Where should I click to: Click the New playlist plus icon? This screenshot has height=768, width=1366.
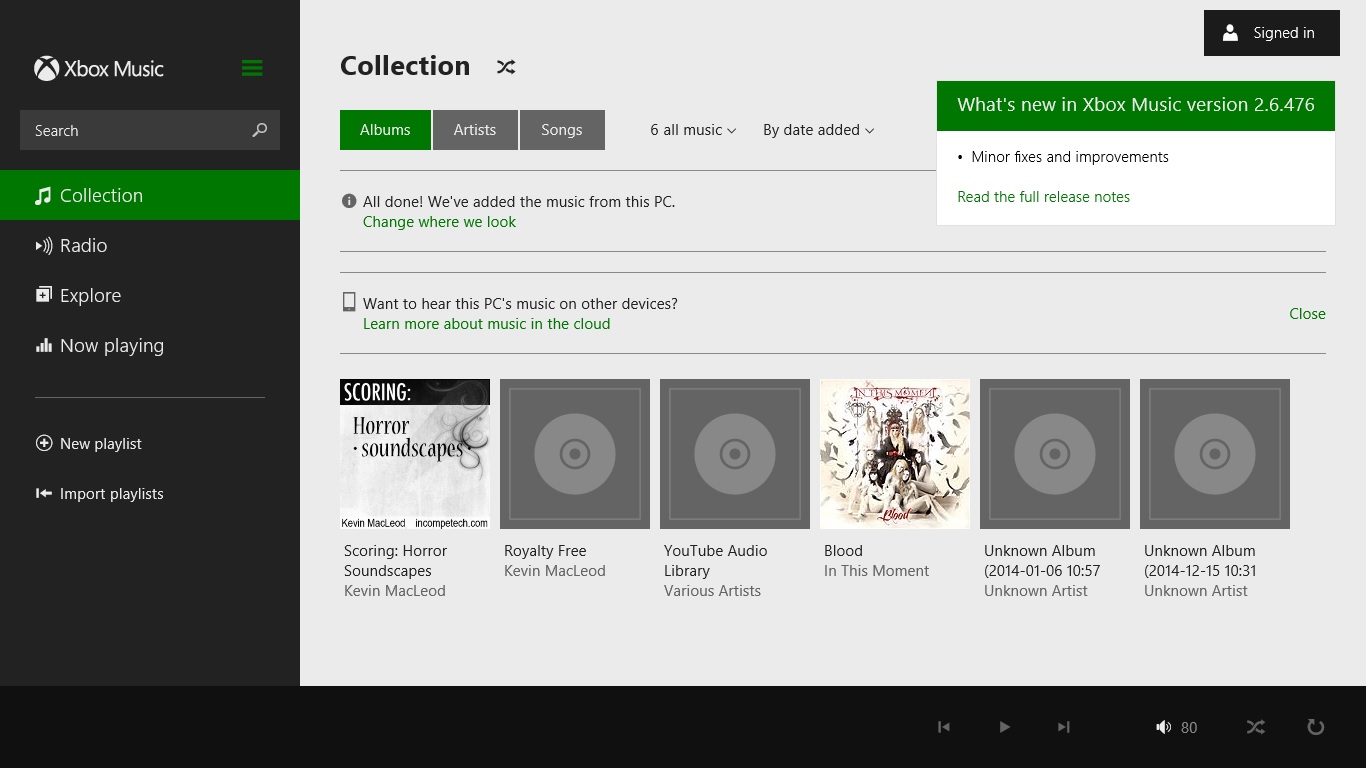pyautogui.click(x=44, y=443)
